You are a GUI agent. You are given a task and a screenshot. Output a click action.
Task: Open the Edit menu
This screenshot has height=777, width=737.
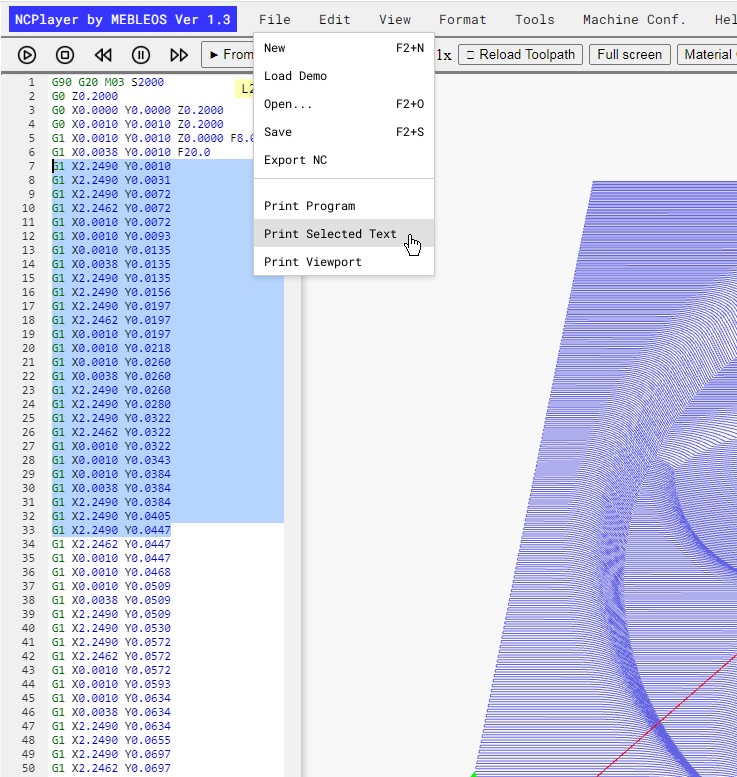click(335, 20)
